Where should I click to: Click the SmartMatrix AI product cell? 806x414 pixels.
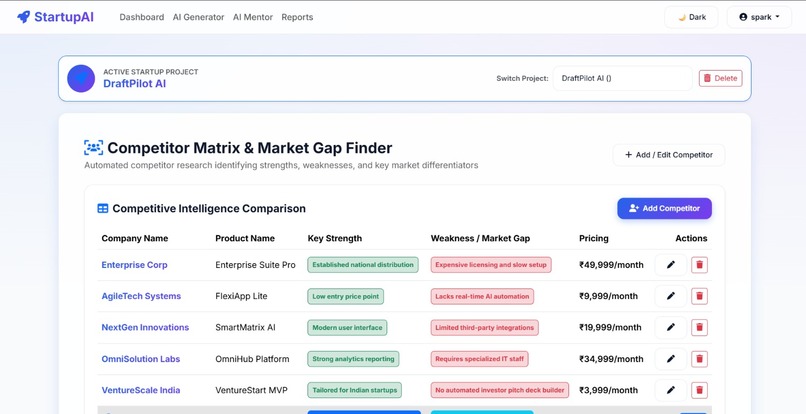pyautogui.click(x=245, y=328)
